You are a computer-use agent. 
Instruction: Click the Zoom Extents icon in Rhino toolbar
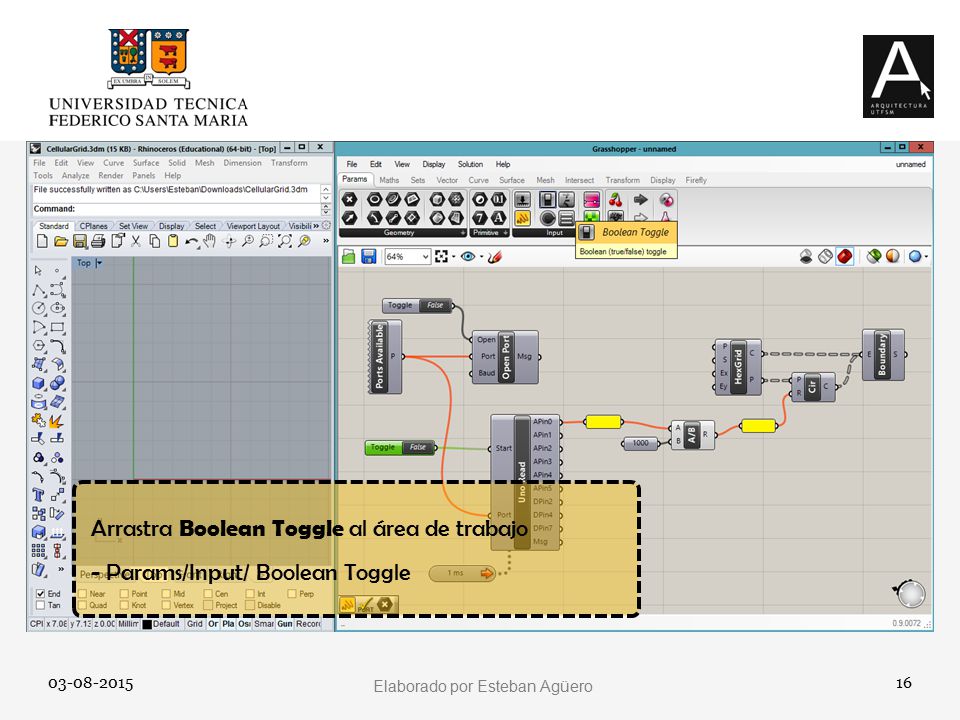(x=285, y=241)
